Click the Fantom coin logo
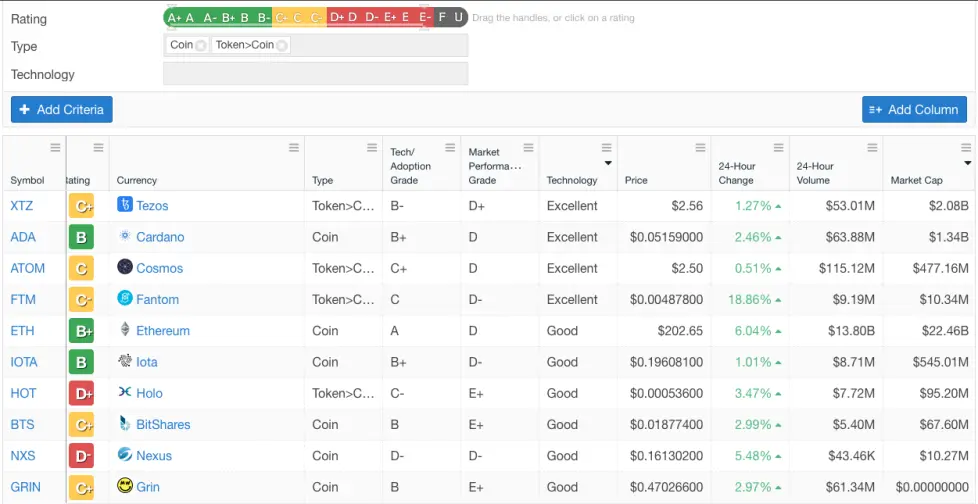978x504 pixels. [125, 298]
